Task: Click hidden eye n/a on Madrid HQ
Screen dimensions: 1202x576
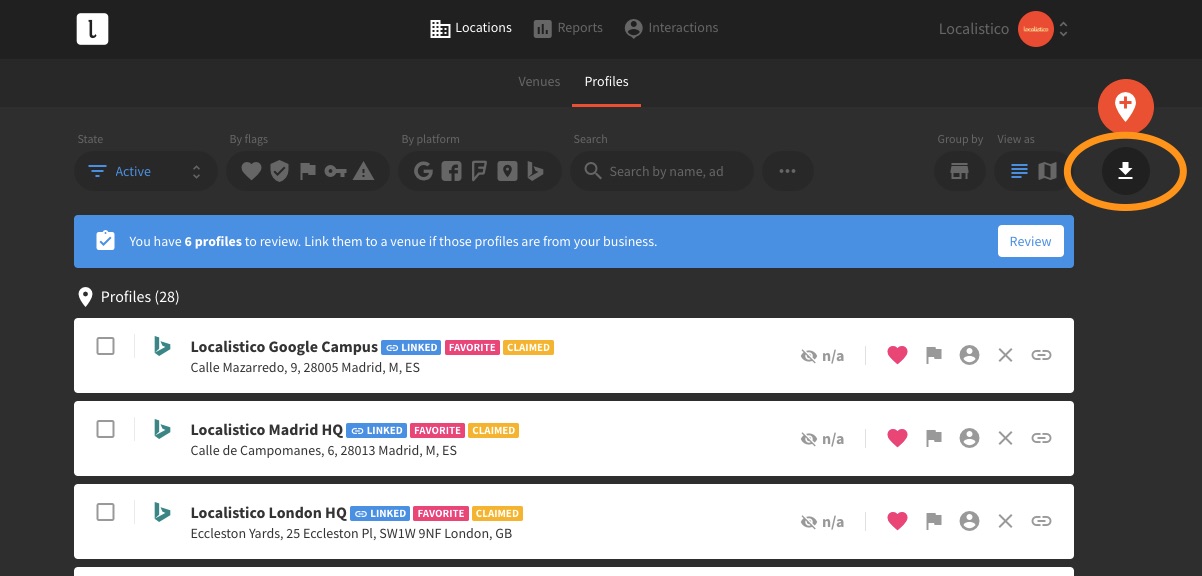Action: point(823,438)
